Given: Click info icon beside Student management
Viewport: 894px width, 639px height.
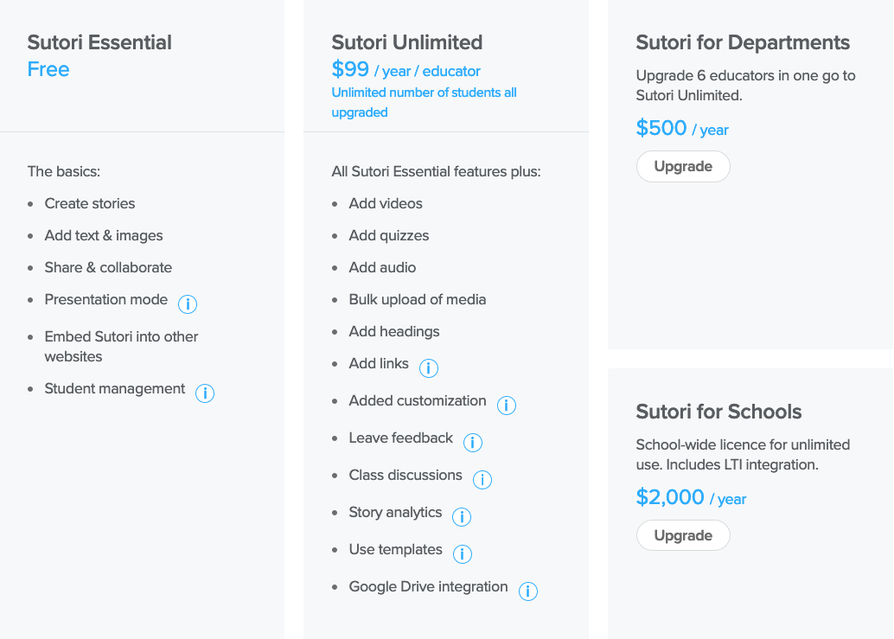Looking at the screenshot, I should coord(204,393).
